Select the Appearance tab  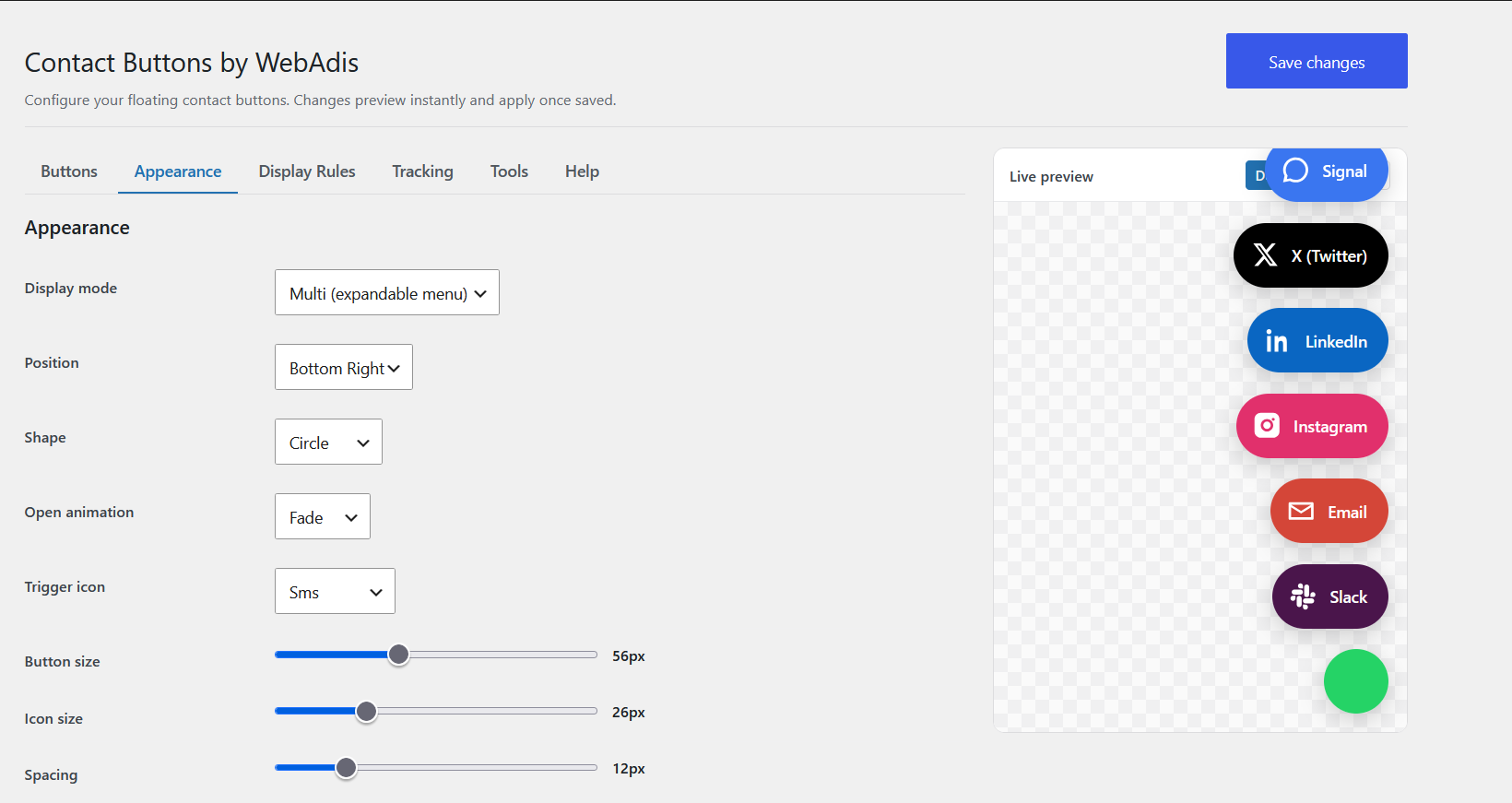coord(178,171)
